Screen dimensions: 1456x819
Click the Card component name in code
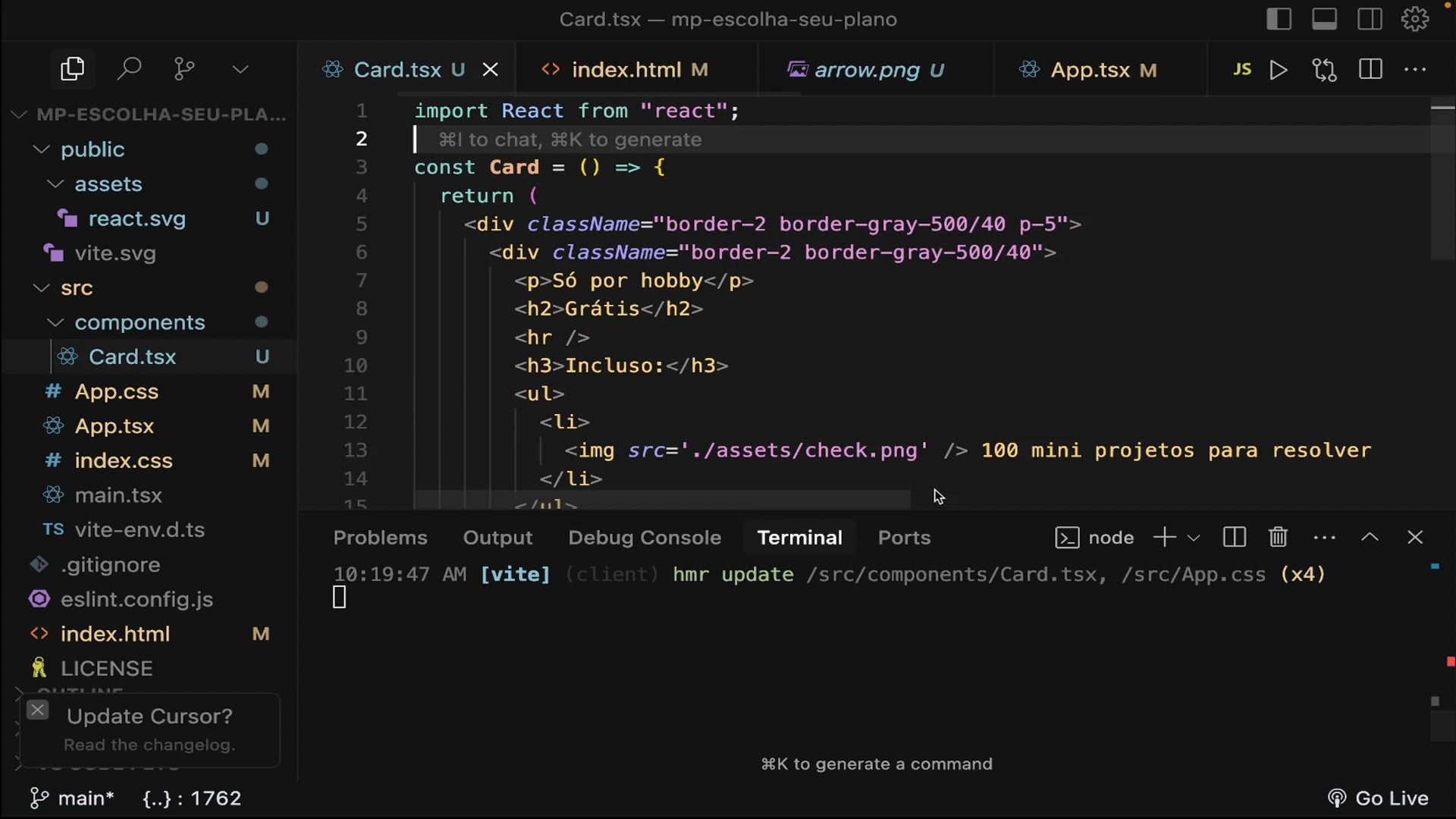[x=513, y=168]
